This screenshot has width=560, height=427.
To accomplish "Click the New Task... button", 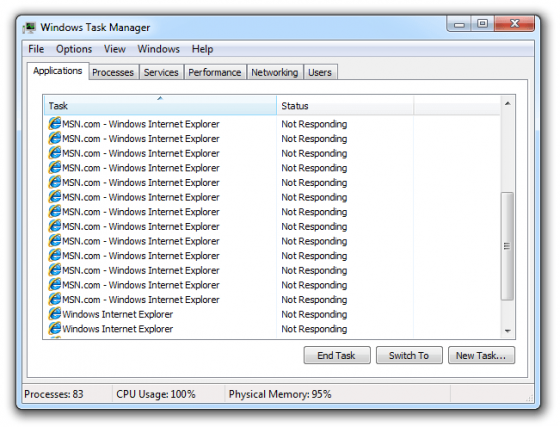I will 481,355.
